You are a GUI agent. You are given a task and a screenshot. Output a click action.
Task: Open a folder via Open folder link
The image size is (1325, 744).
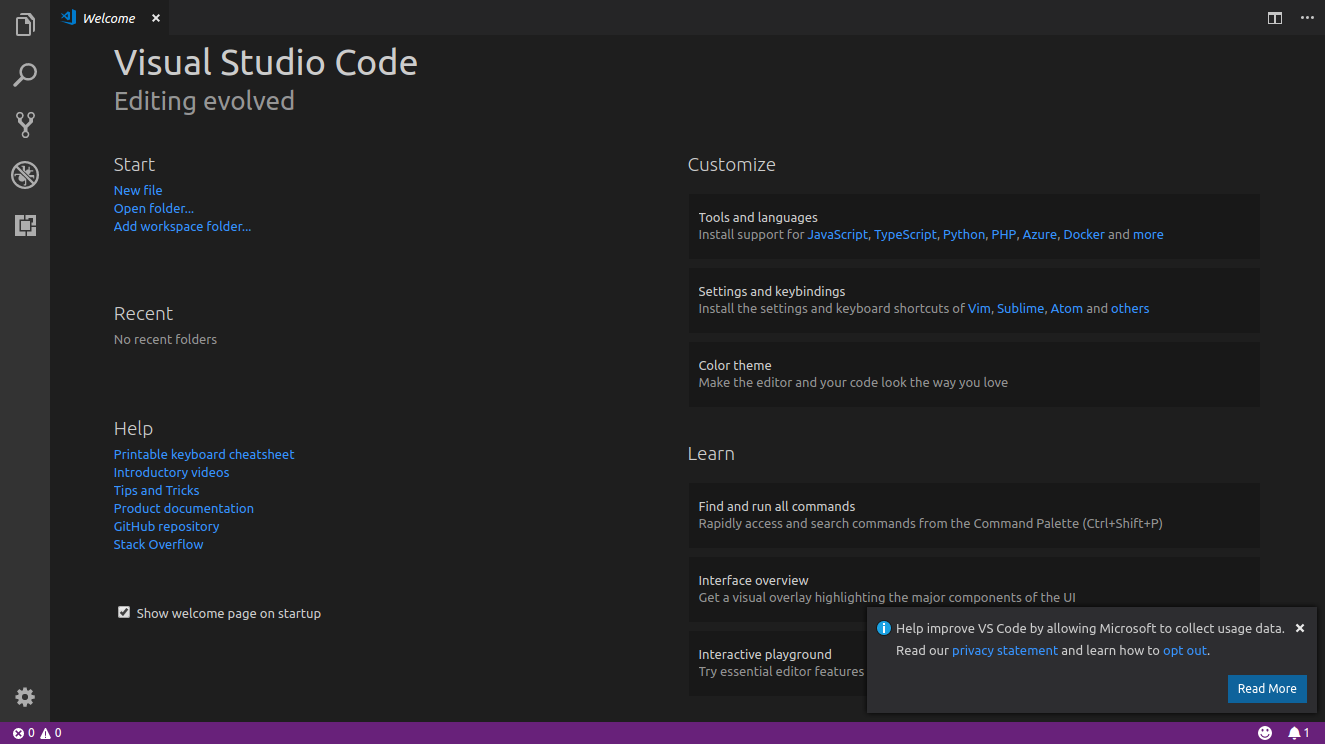click(153, 207)
